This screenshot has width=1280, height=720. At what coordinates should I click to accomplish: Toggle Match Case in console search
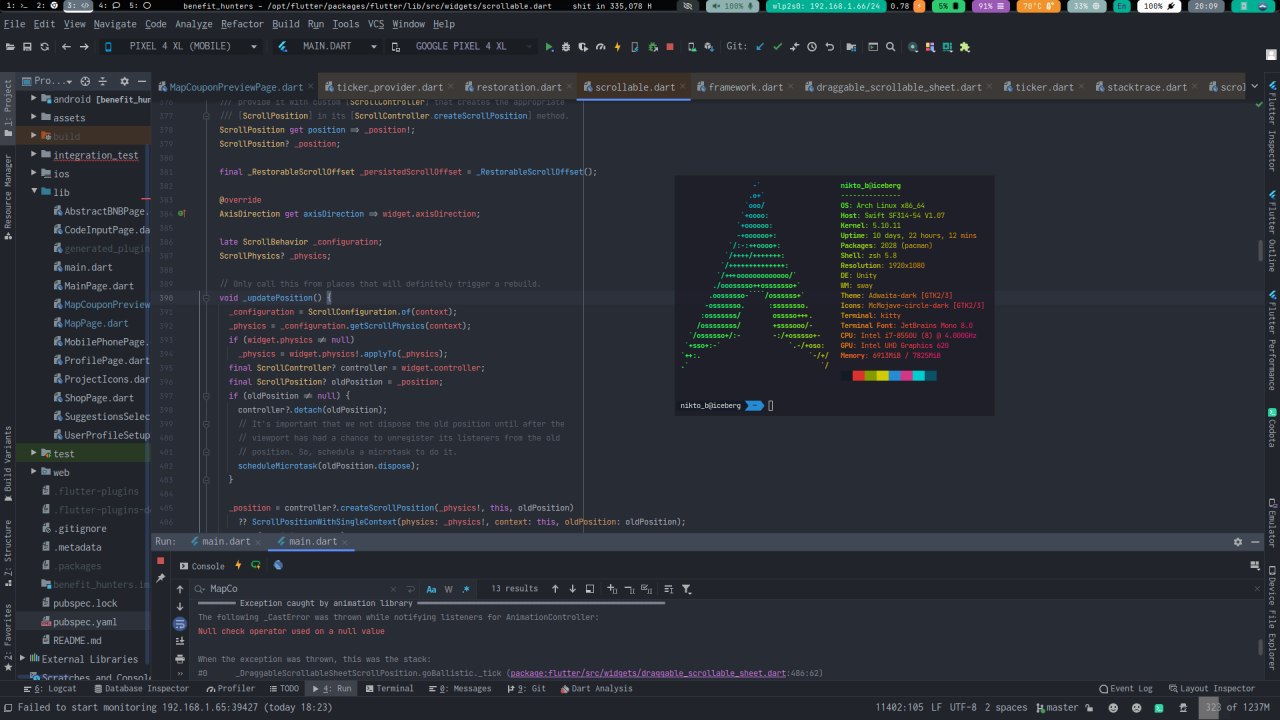[x=431, y=589]
